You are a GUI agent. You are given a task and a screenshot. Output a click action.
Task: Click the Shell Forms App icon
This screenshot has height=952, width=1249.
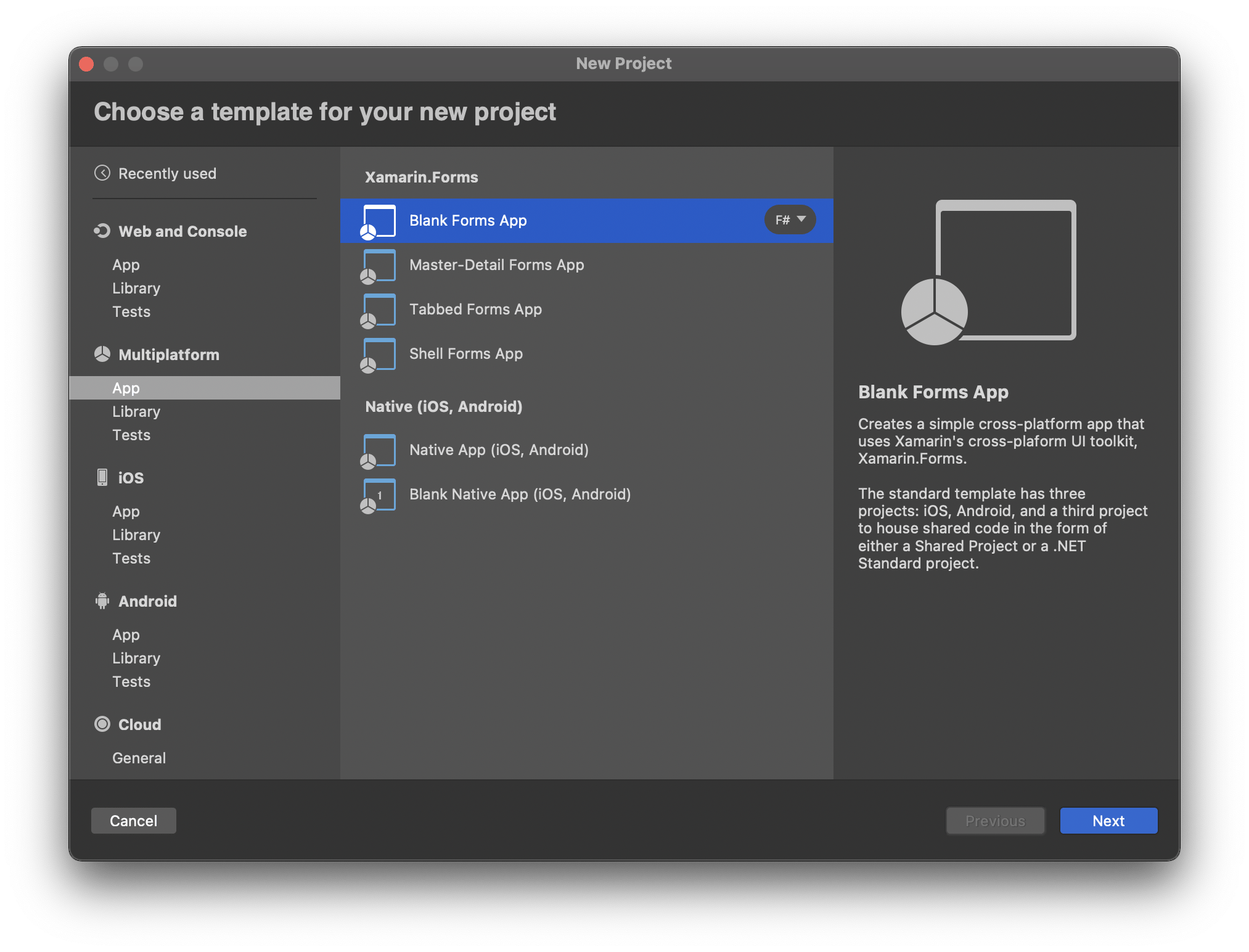point(378,355)
